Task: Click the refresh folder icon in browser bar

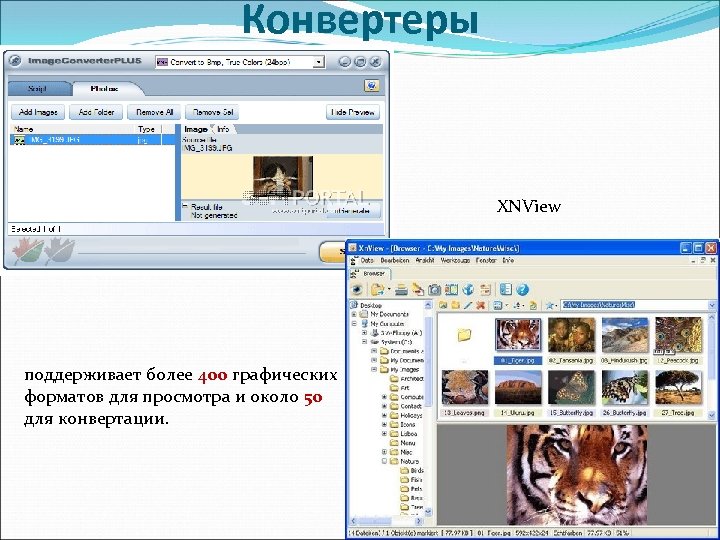Action: pyautogui.click(x=533, y=305)
